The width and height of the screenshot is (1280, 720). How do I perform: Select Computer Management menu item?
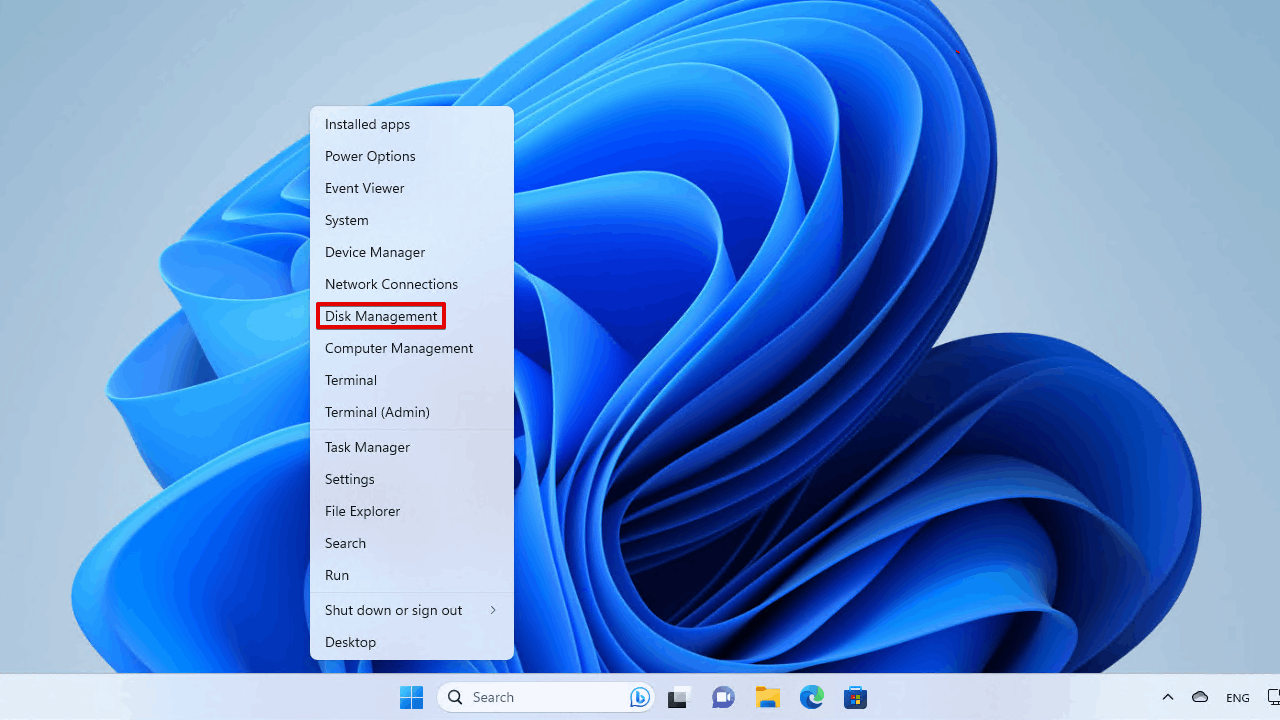[412, 348]
